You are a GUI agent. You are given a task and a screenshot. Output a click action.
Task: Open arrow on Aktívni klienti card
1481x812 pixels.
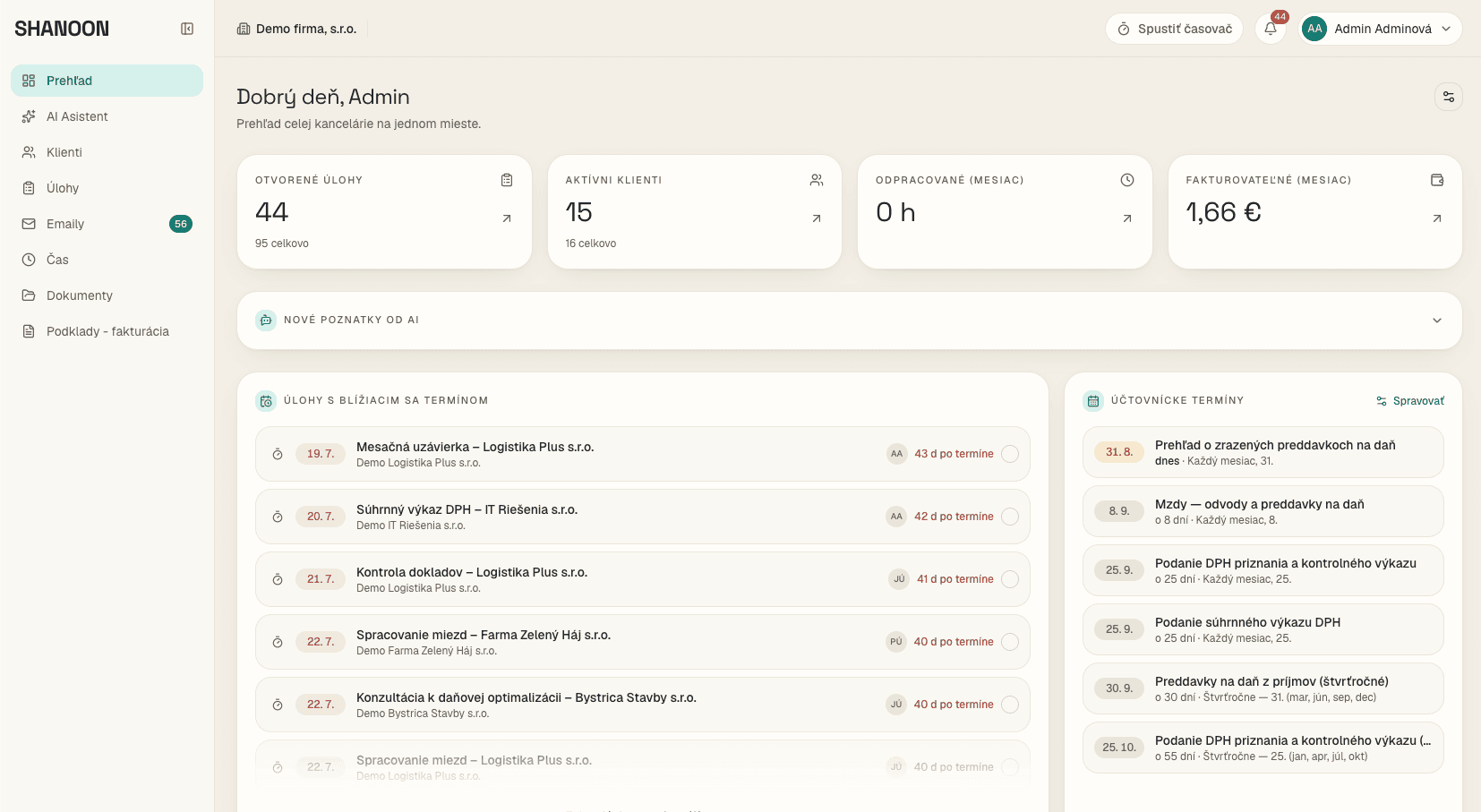tap(817, 218)
